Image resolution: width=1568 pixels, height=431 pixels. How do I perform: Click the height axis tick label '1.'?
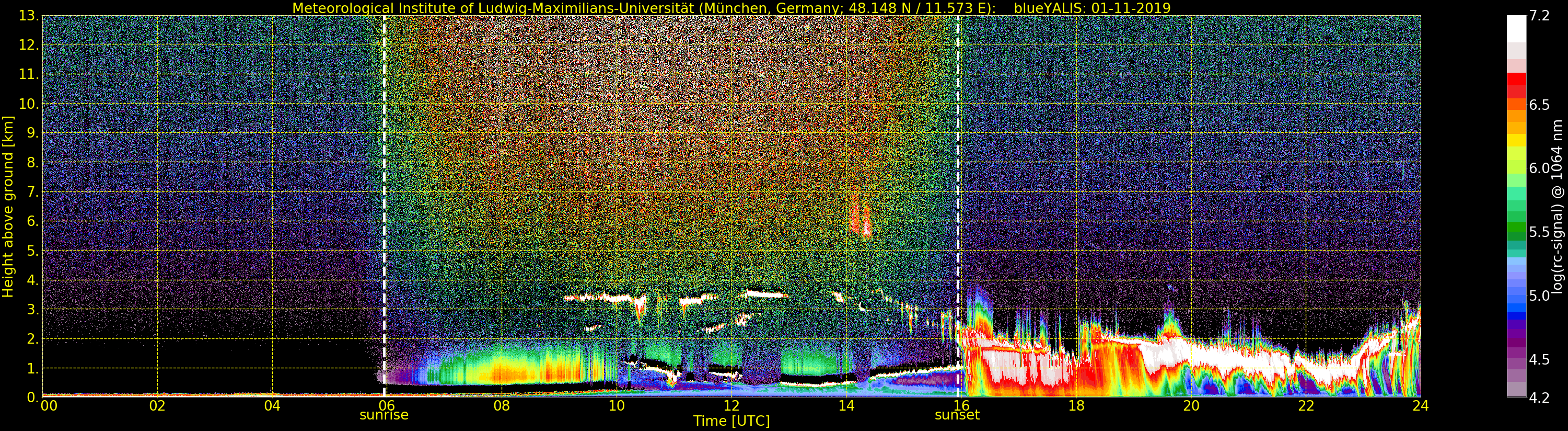click(33, 368)
